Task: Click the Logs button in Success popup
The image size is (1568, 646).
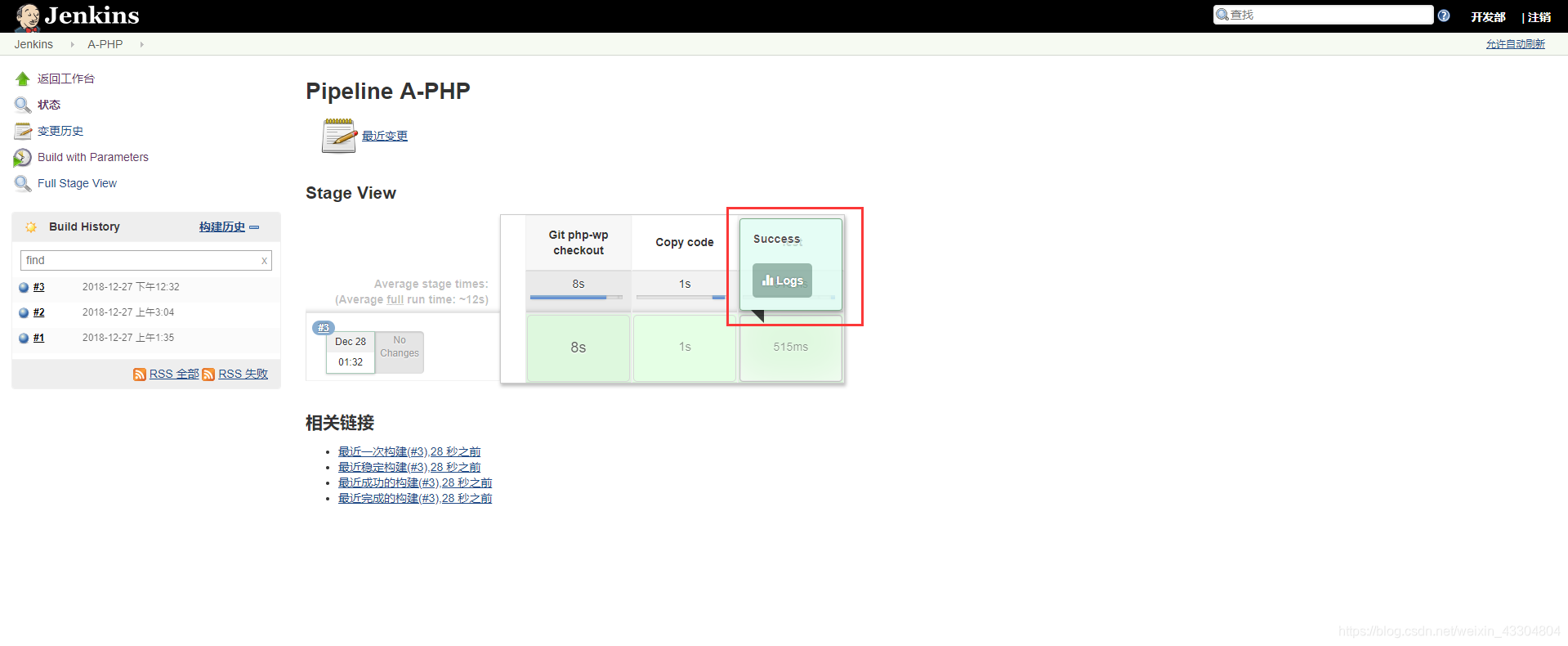Action: click(x=782, y=280)
